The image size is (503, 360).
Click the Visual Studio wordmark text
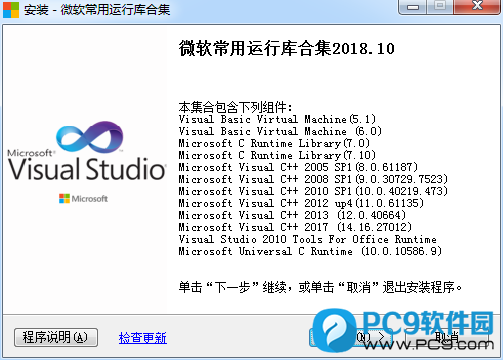[87, 169]
